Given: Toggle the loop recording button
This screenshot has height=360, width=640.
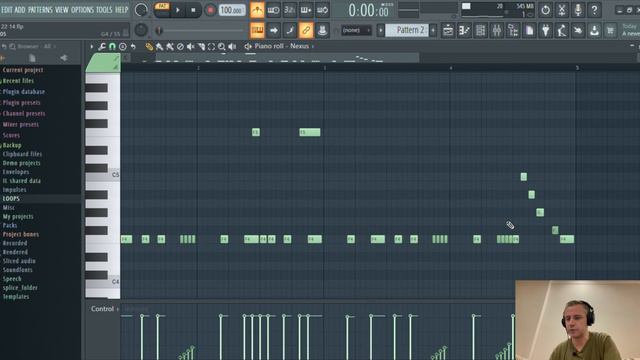Looking at the screenshot, I should pos(322,10).
